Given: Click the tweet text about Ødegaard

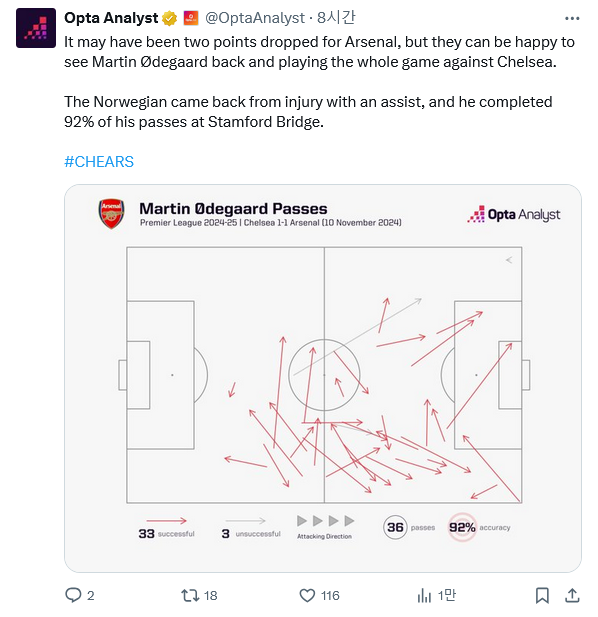Looking at the screenshot, I should 319,82.
